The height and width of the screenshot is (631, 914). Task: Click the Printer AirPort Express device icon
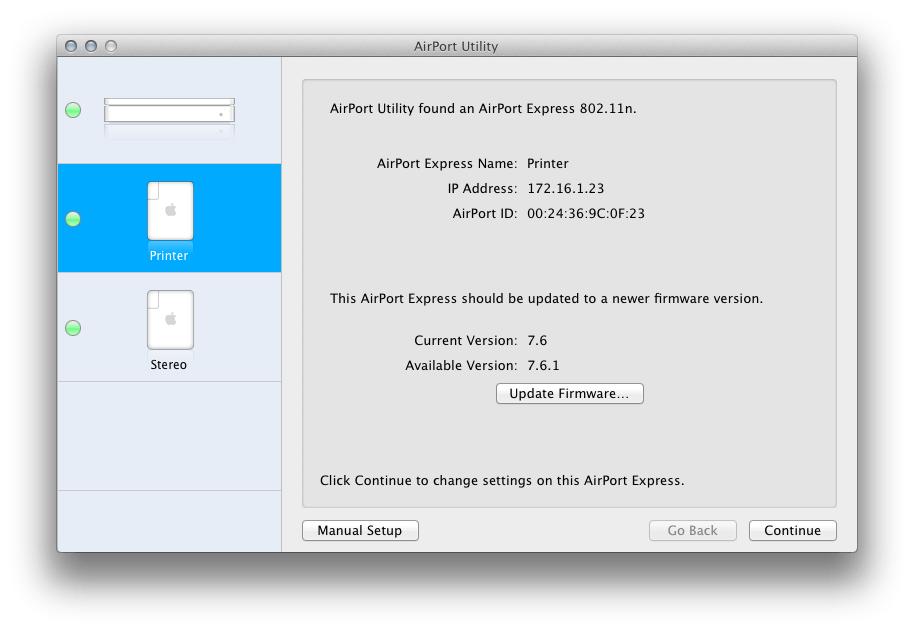click(x=169, y=210)
